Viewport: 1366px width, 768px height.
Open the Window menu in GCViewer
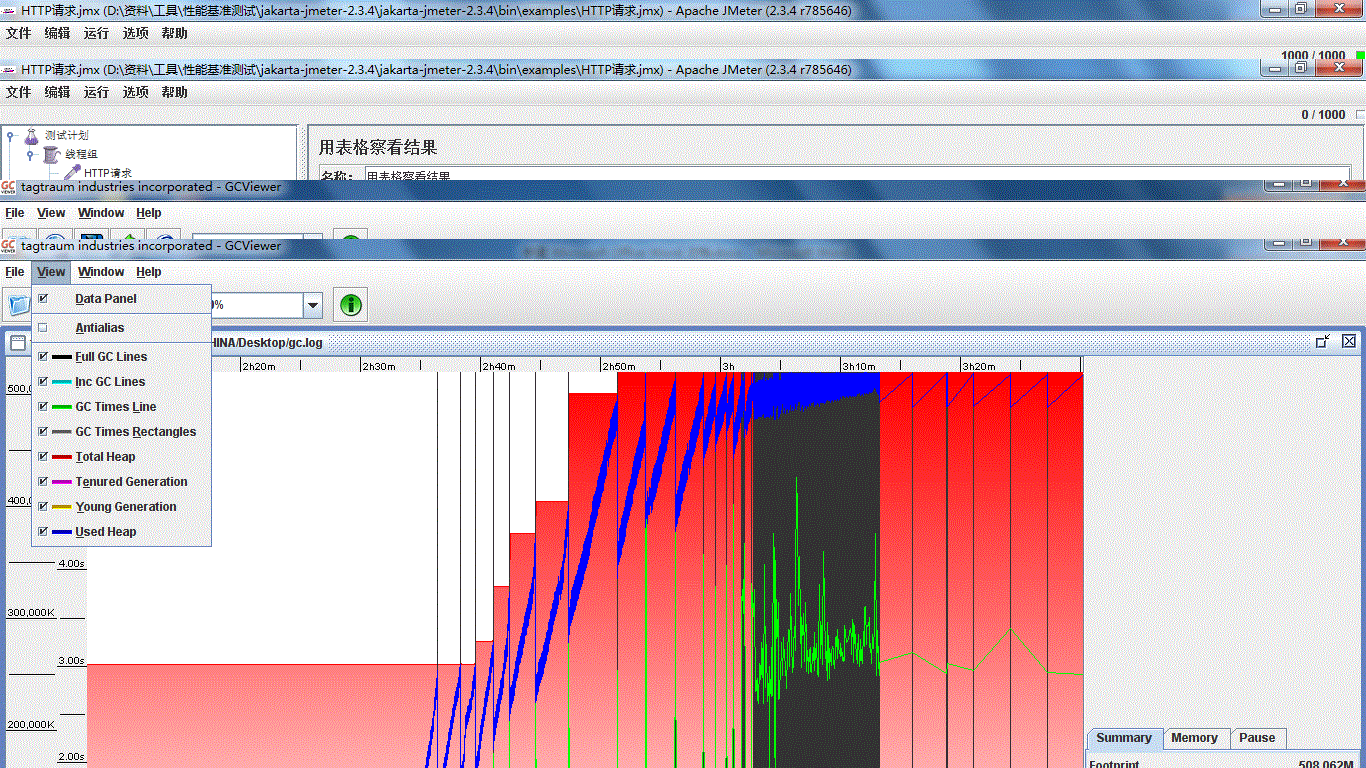(101, 272)
